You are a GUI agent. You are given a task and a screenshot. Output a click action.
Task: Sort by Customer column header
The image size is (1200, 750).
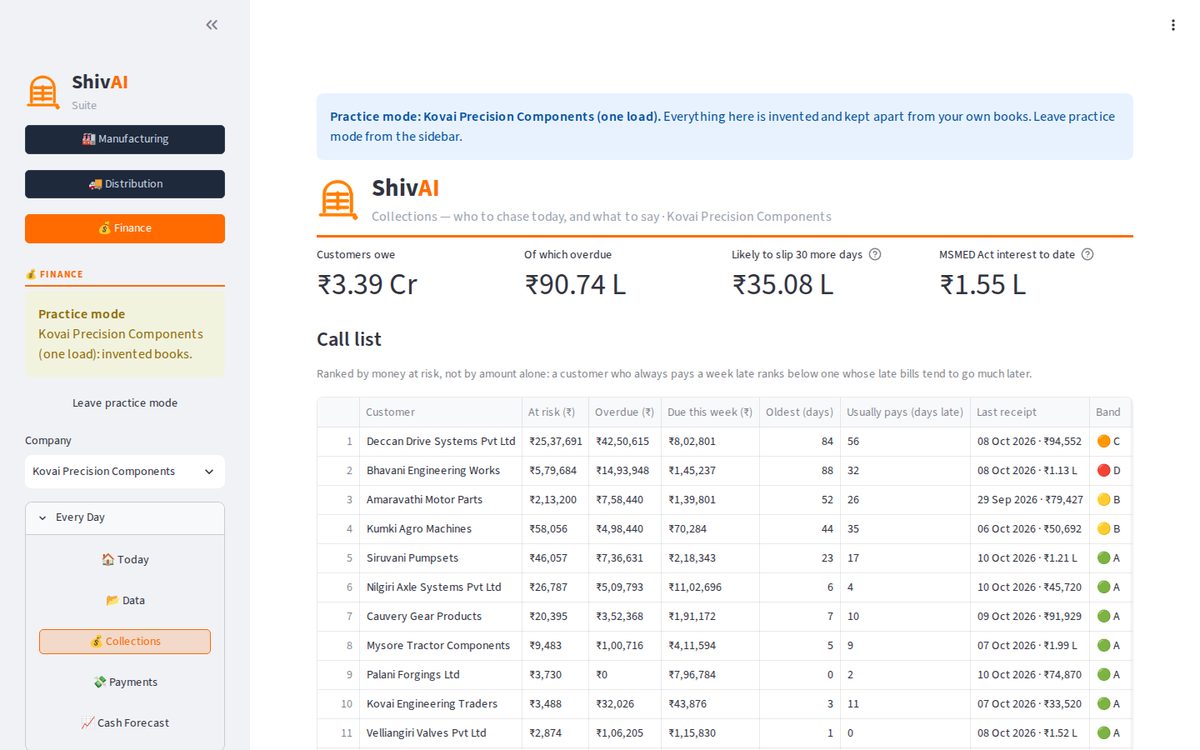point(441,412)
